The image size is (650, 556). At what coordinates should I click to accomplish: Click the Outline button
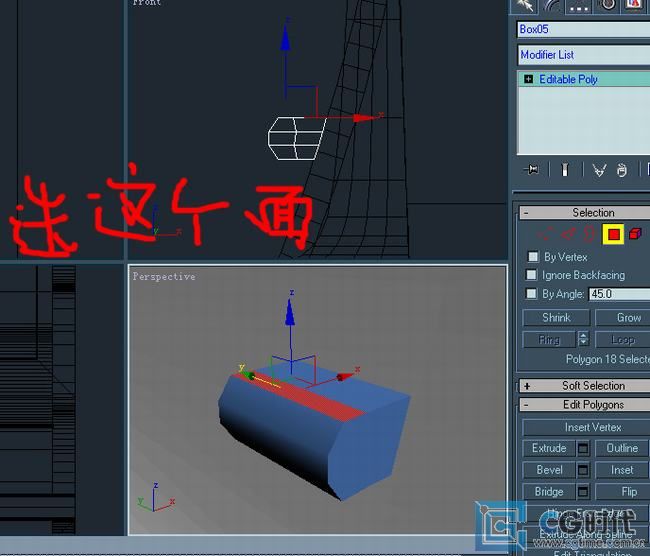click(622, 448)
